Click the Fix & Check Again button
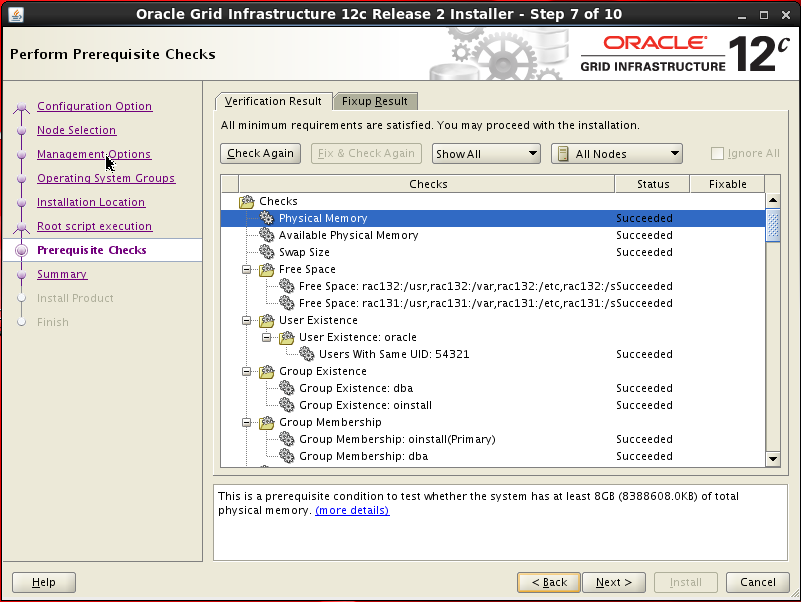Screen dimensions: 801x602 point(366,153)
